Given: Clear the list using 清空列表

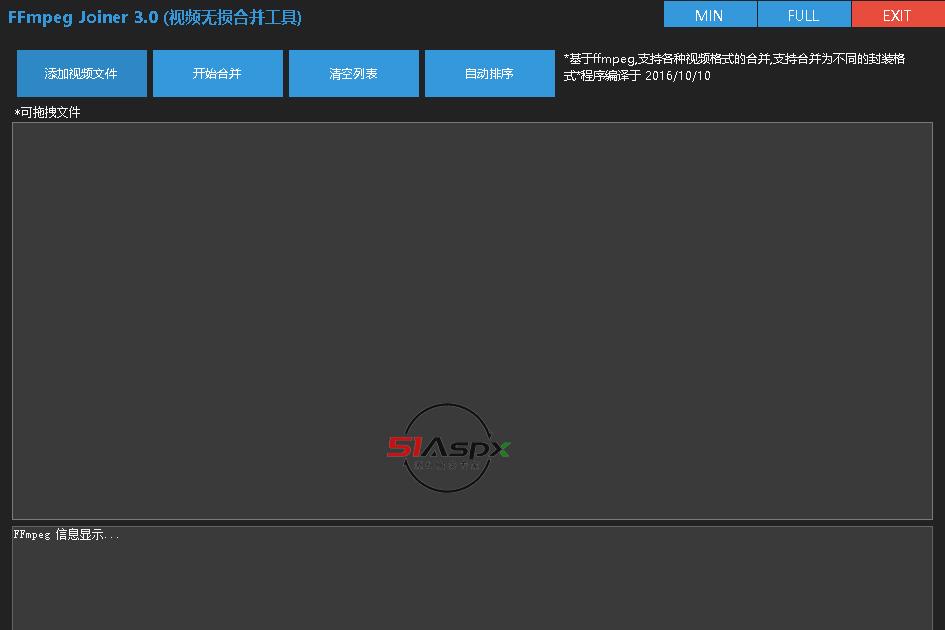Looking at the screenshot, I should point(354,74).
